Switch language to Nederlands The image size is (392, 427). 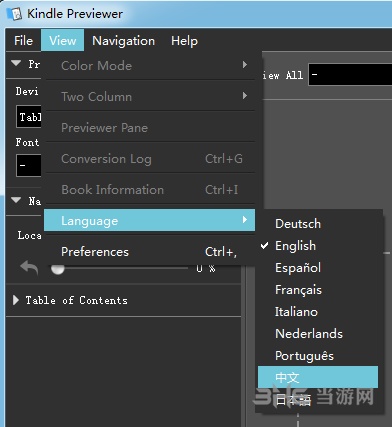coord(318,334)
